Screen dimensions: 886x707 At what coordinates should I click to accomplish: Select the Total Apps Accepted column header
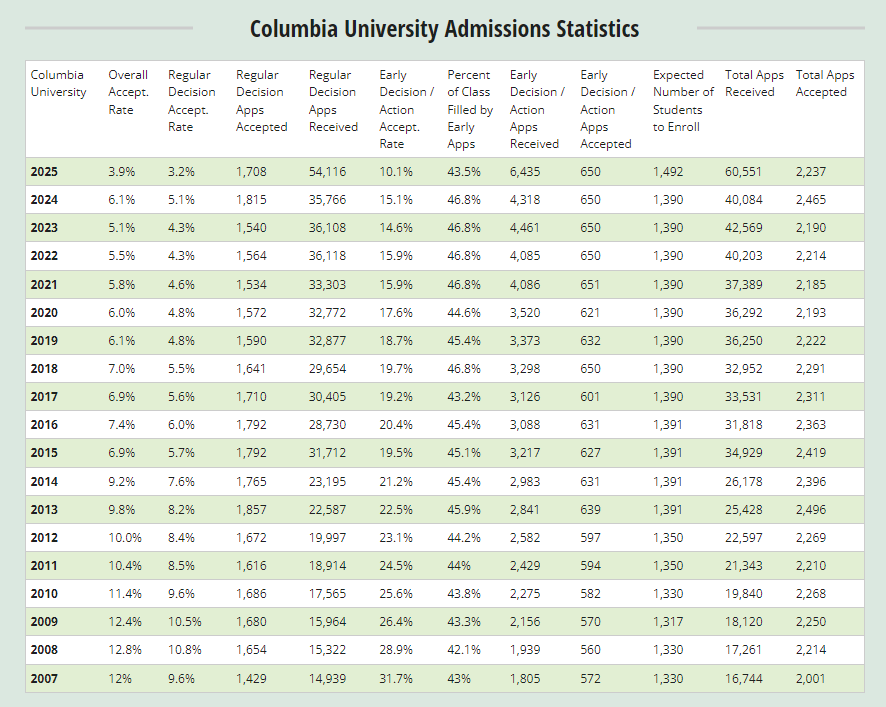(x=824, y=83)
